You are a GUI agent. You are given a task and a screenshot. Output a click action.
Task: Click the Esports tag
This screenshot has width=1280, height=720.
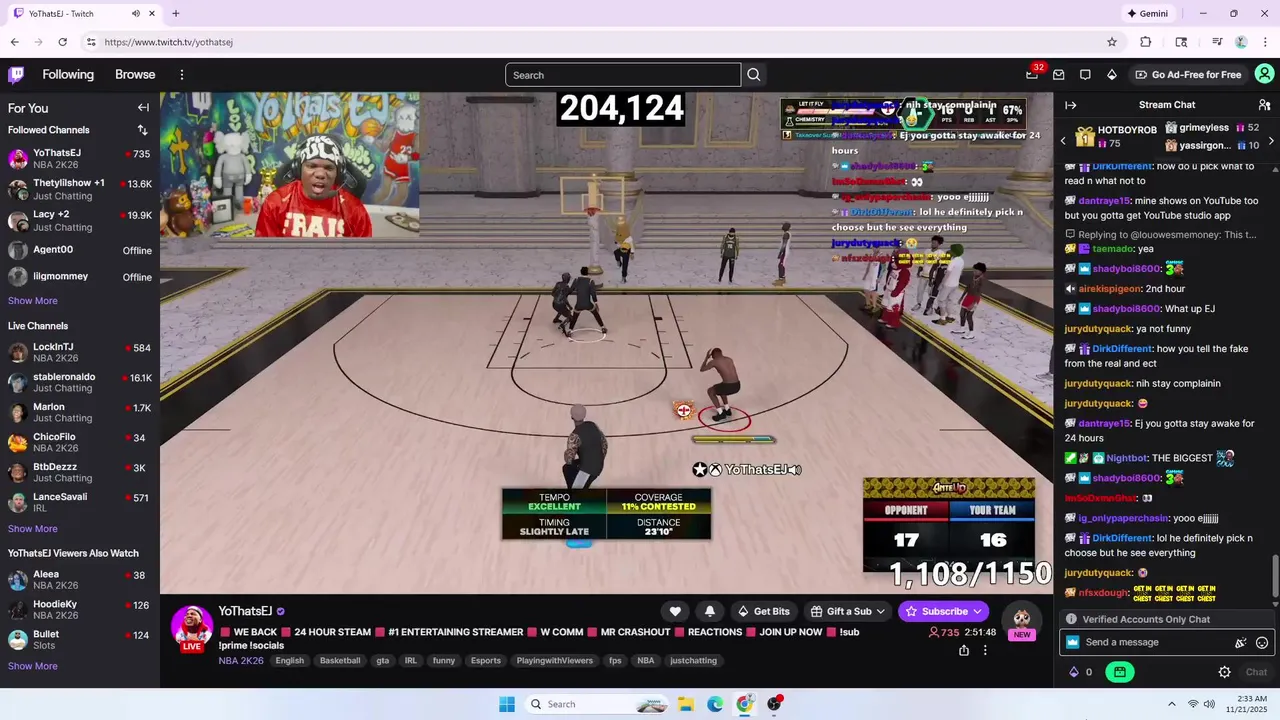[486, 661]
